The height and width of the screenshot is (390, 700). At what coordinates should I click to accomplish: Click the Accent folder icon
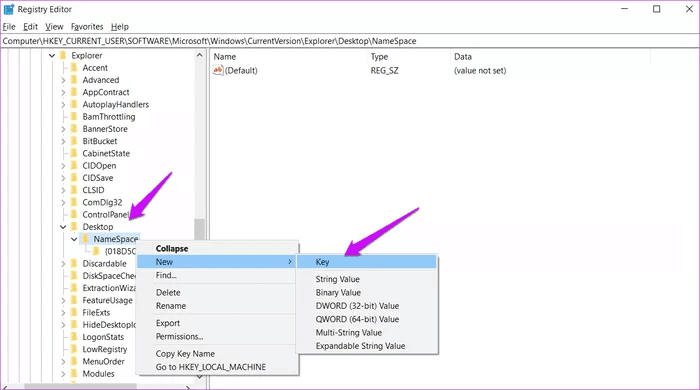pos(74,68)
